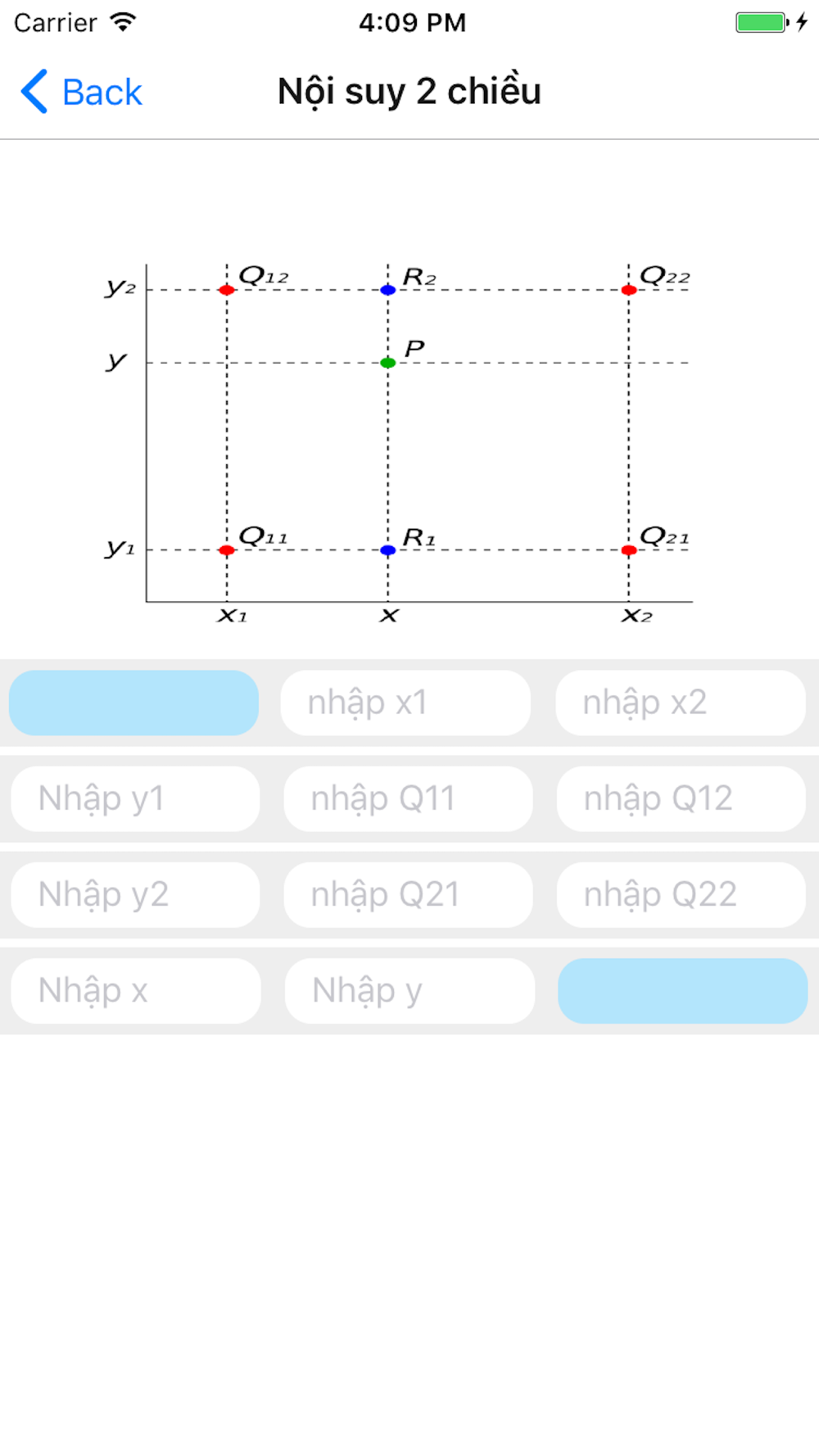Focus the 'nhập x2' input field

tap(681, 703)
